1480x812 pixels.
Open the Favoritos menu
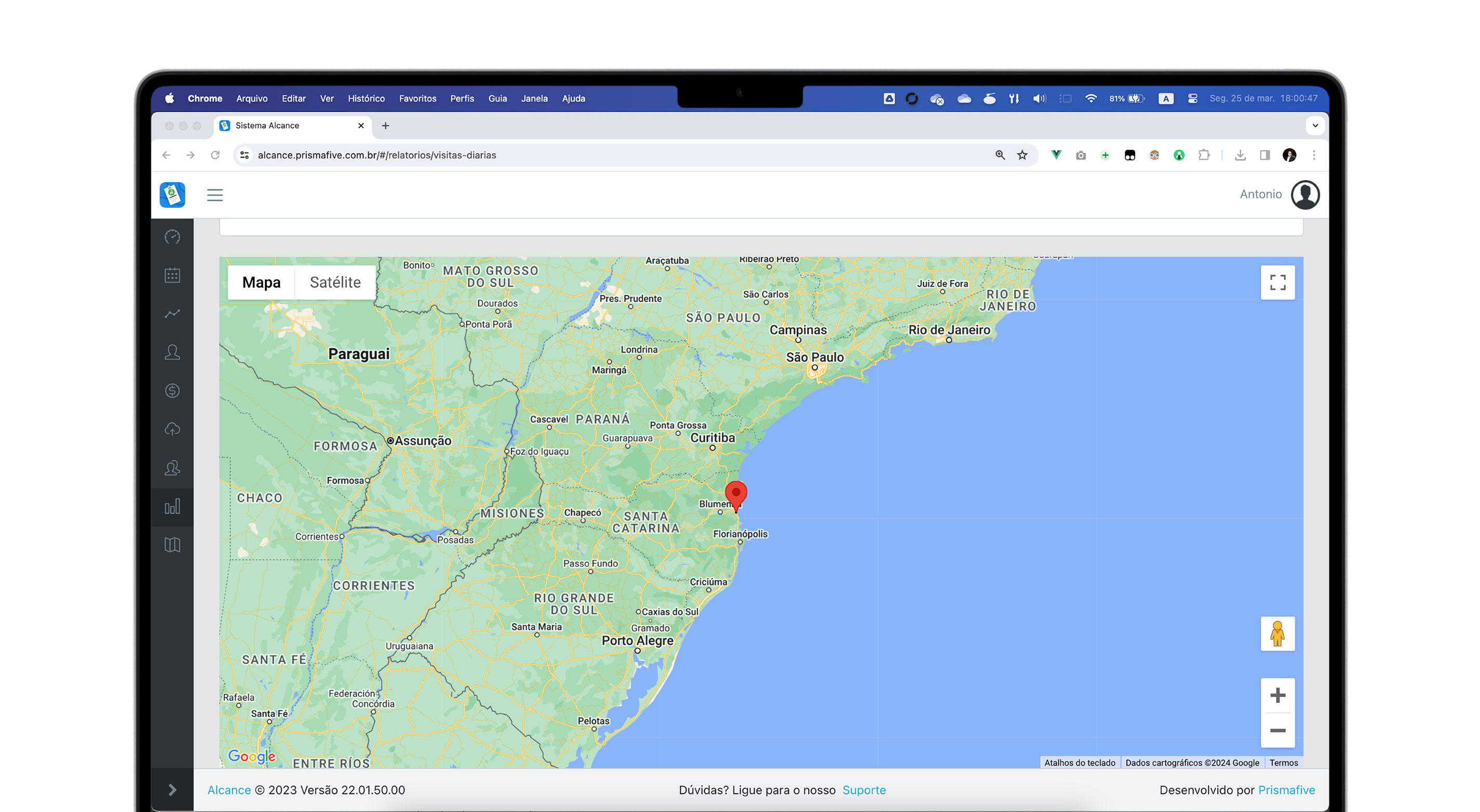coord(417,99)
